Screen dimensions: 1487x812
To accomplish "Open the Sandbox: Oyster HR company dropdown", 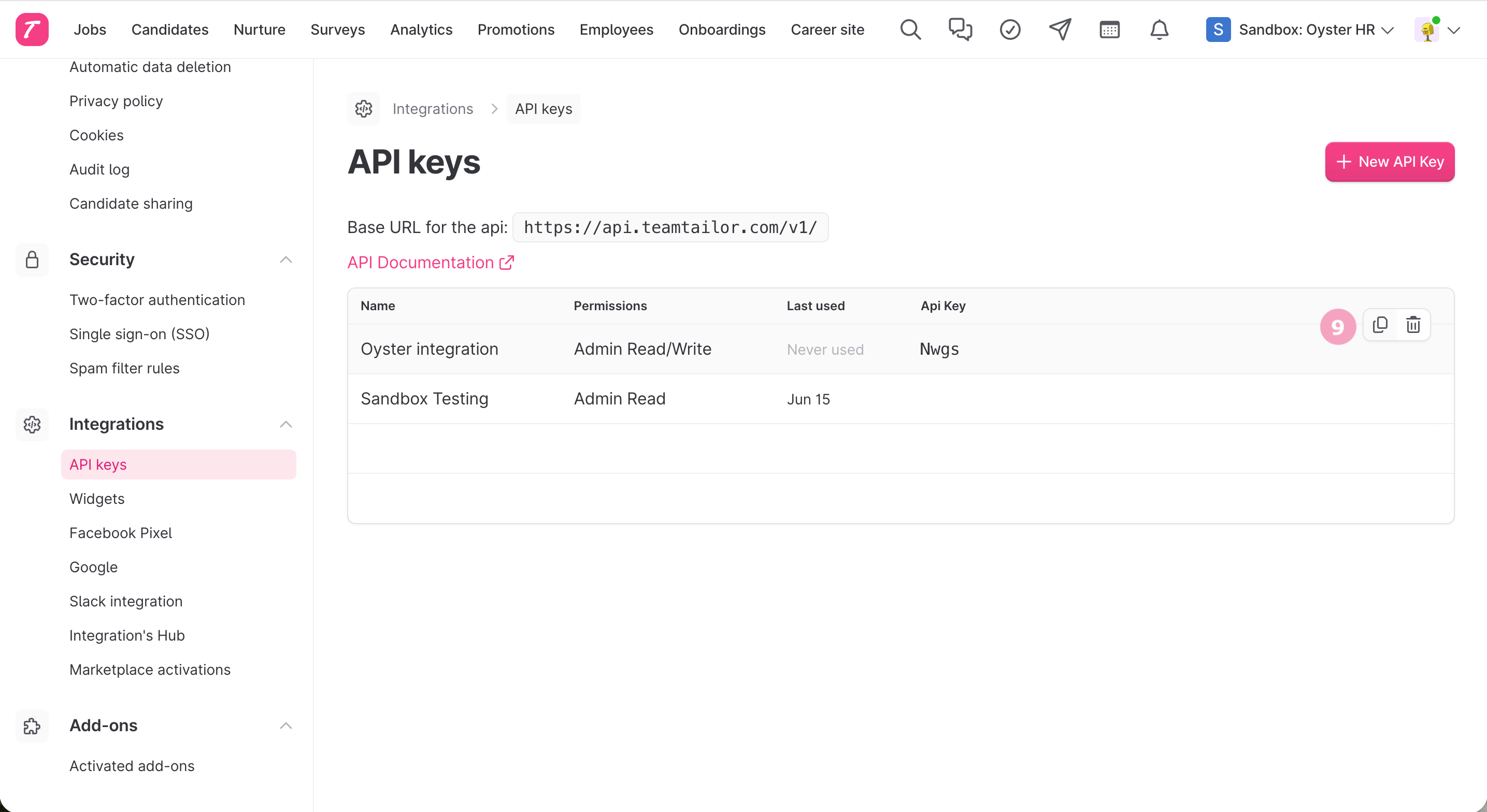I will point(1300,30).
